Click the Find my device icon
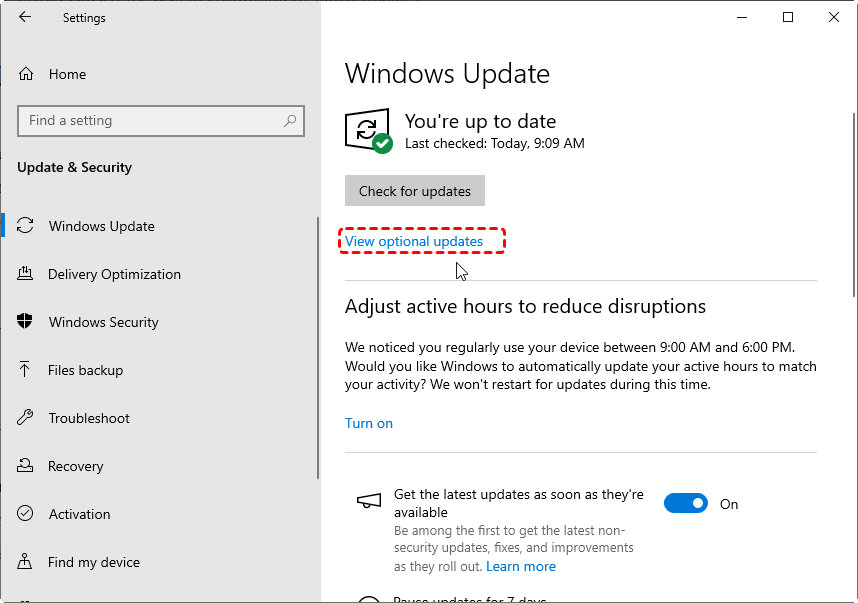 26,562
